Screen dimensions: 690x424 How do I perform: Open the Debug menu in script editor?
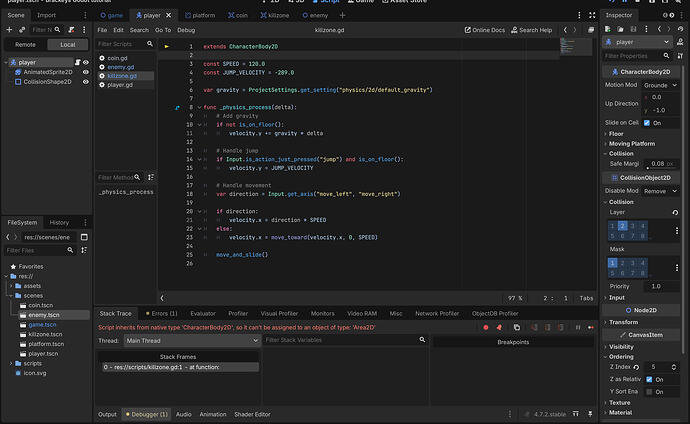coord(186,30)
